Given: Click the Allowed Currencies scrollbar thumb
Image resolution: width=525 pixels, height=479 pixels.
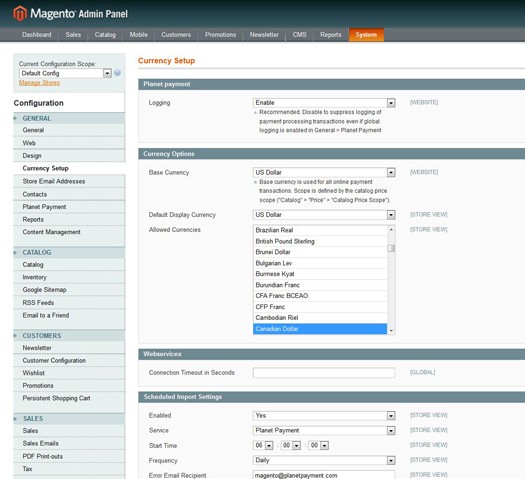Looking at the screenshot, I should [x=391, y=248].
